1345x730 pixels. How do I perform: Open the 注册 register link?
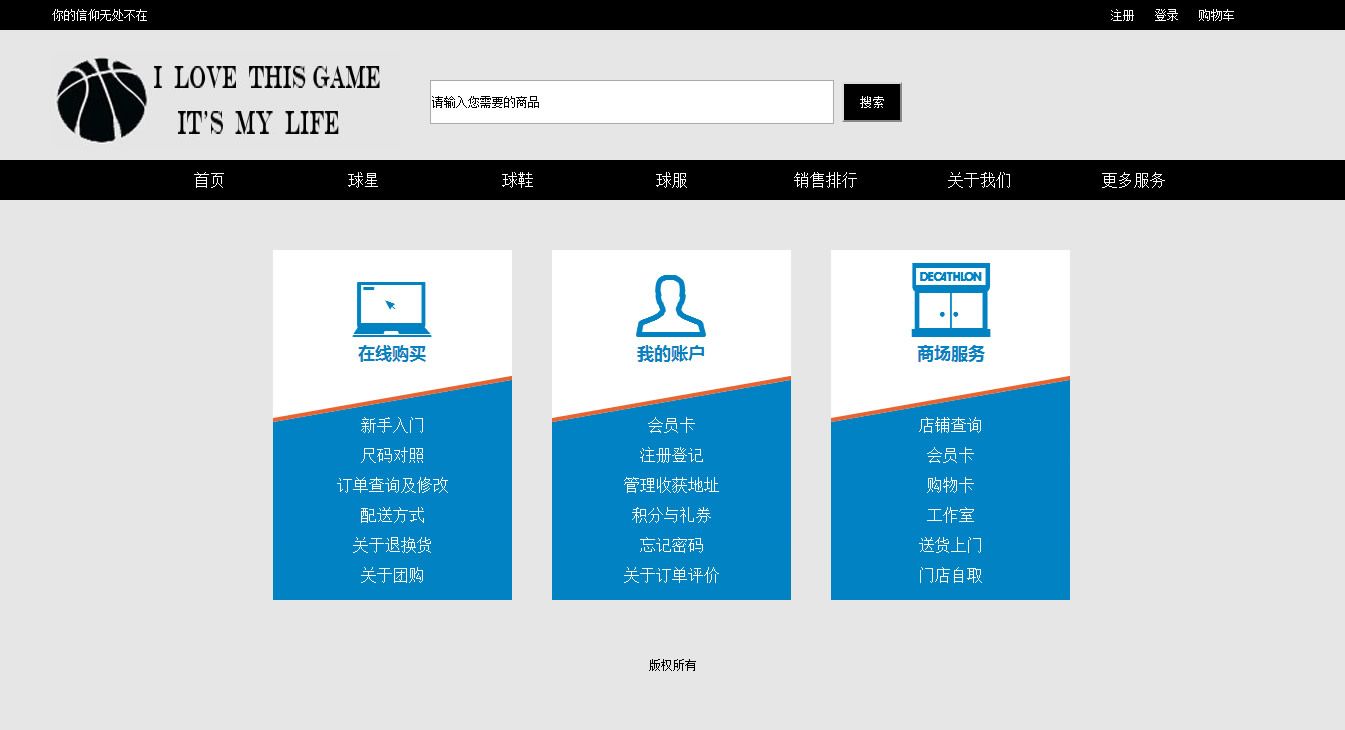tap(1122, 16)
